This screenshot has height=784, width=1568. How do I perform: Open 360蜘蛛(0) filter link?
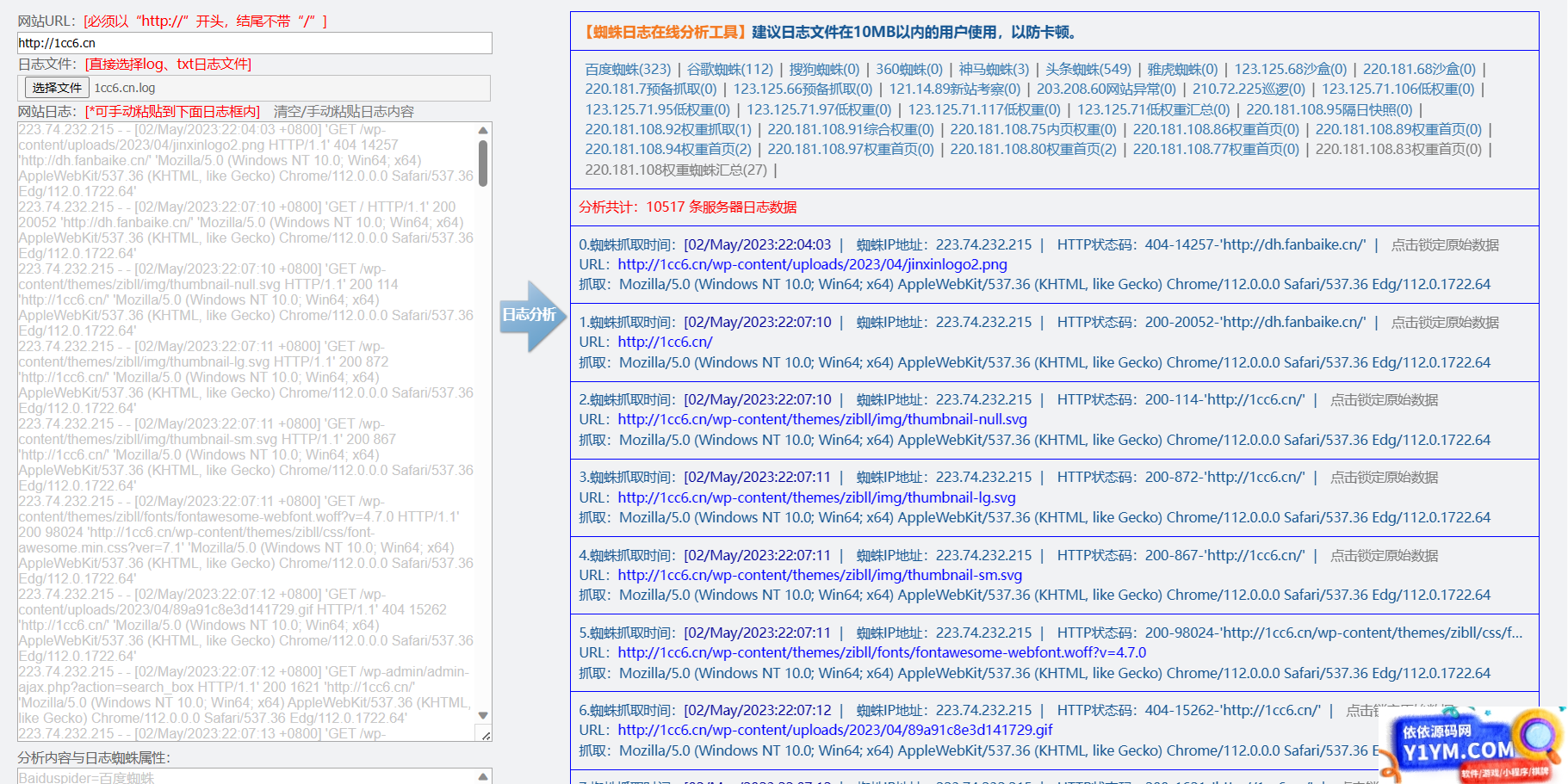[x=909, y=69]
